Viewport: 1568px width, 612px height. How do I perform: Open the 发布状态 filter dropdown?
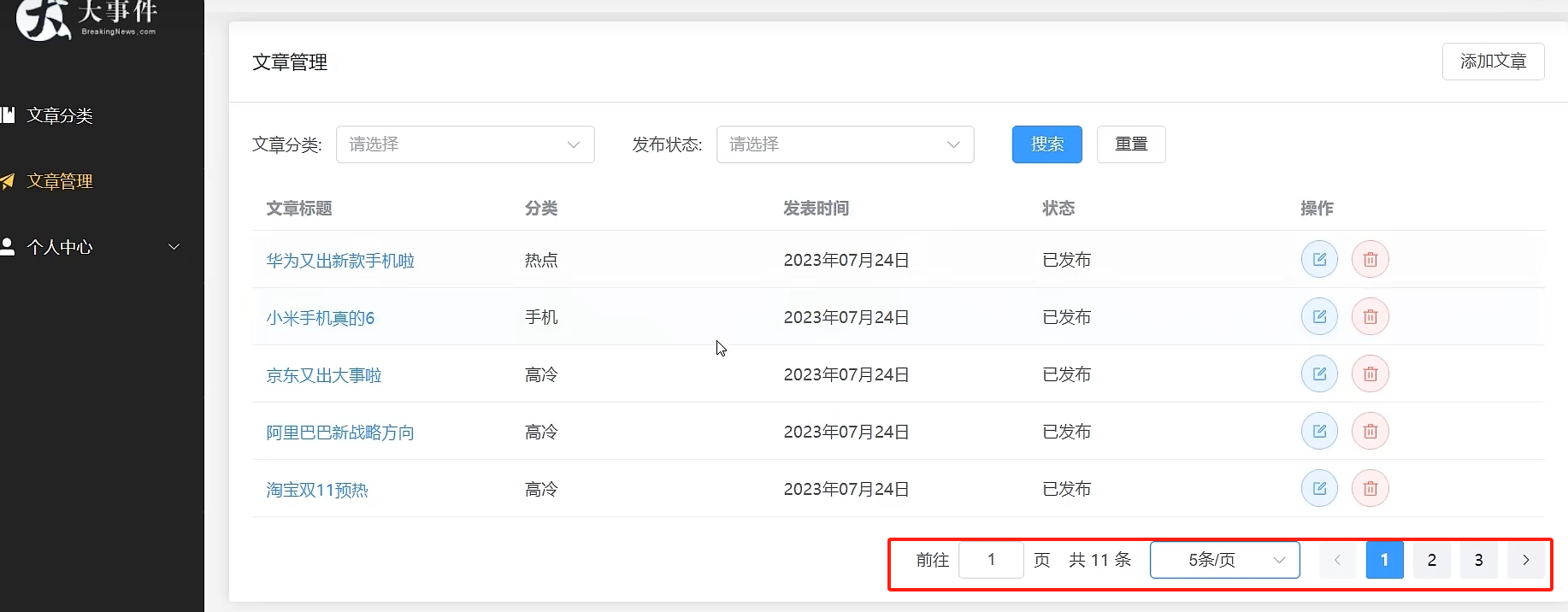pos(845,144)
